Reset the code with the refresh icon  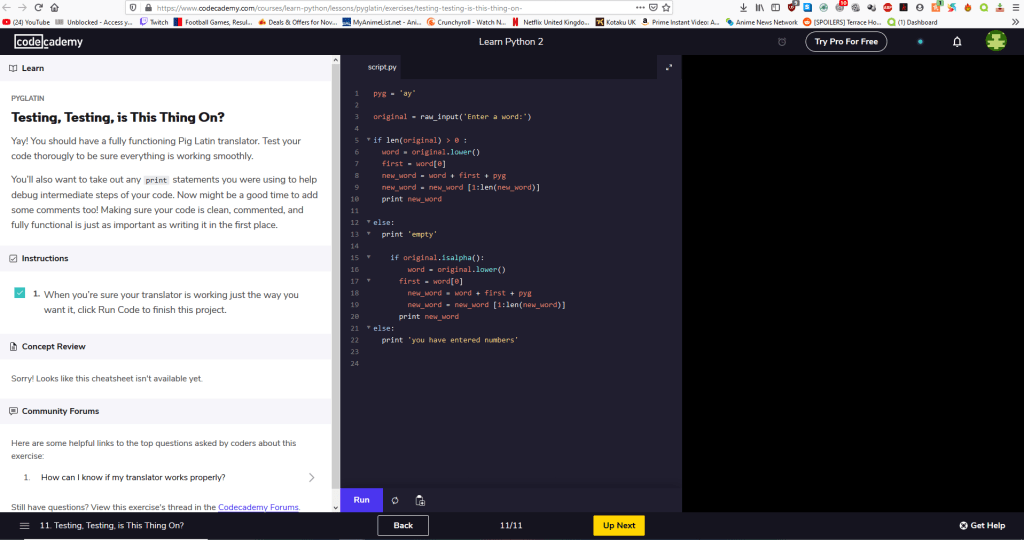tap(394, 500)
